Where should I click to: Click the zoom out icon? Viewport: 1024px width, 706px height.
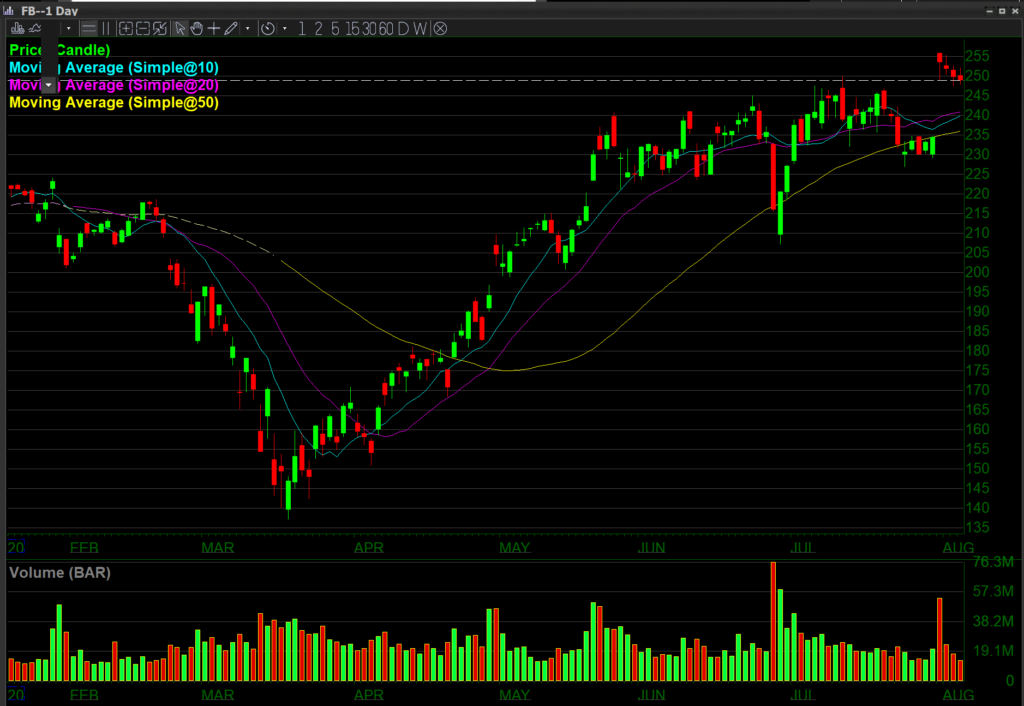click(x=143, y=28)
